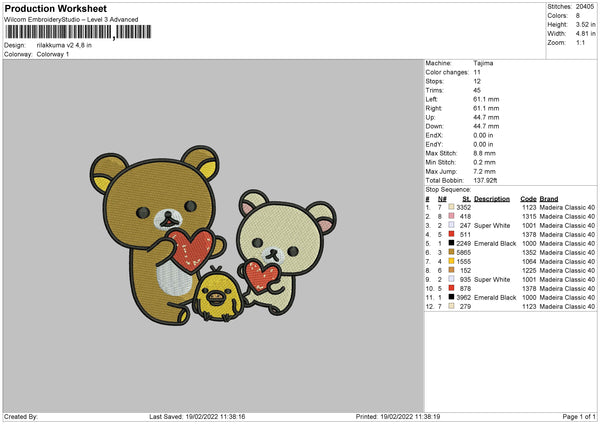Image resolution: width=600 pixels, height=424 pixels.
Task: Click the 'Last Saved: 19/02/2022 11:38:16' footer text
Action: pos(197,416)
